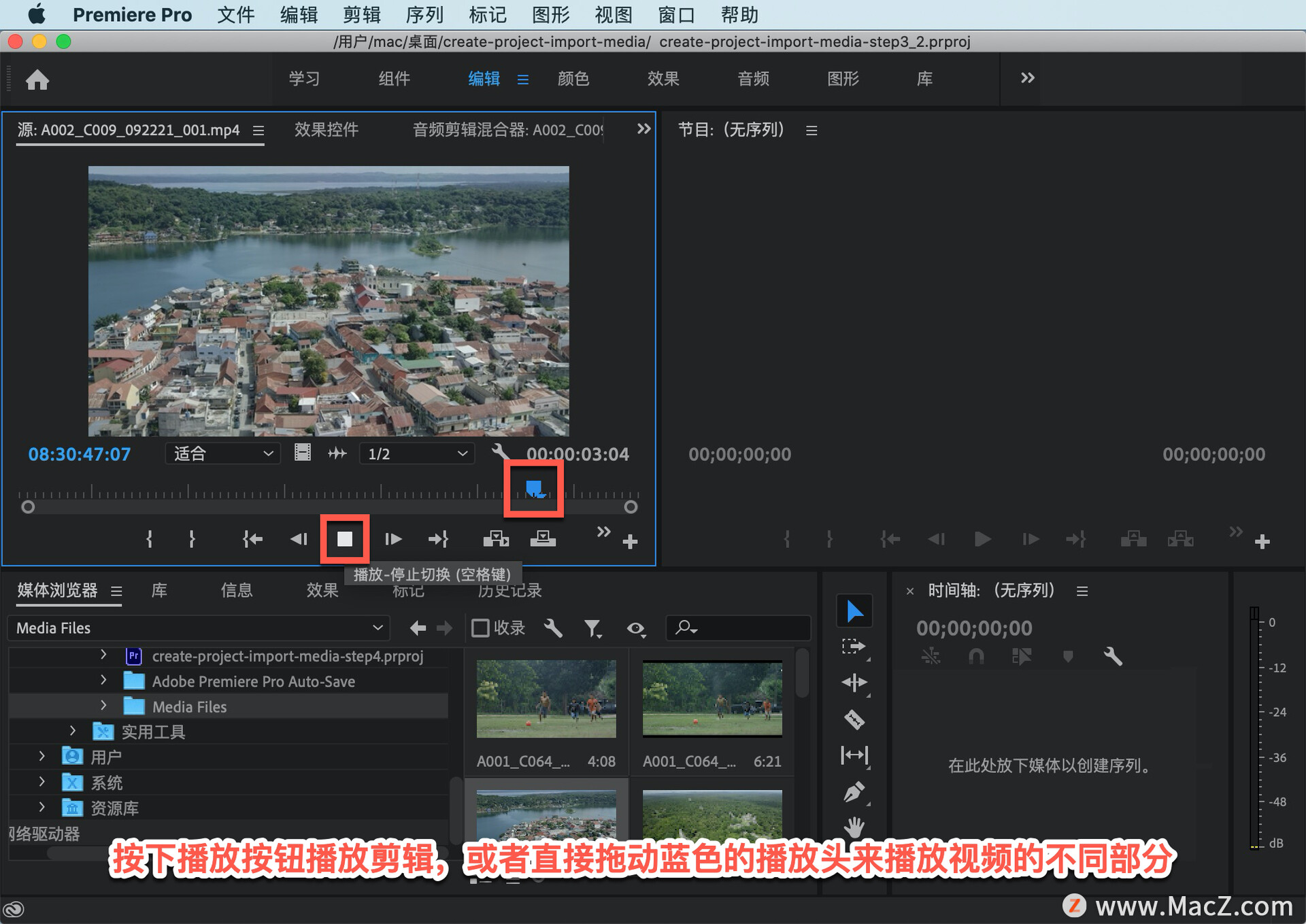
Task: Step back one frame in Source monitor
Action: coord(299,539)
